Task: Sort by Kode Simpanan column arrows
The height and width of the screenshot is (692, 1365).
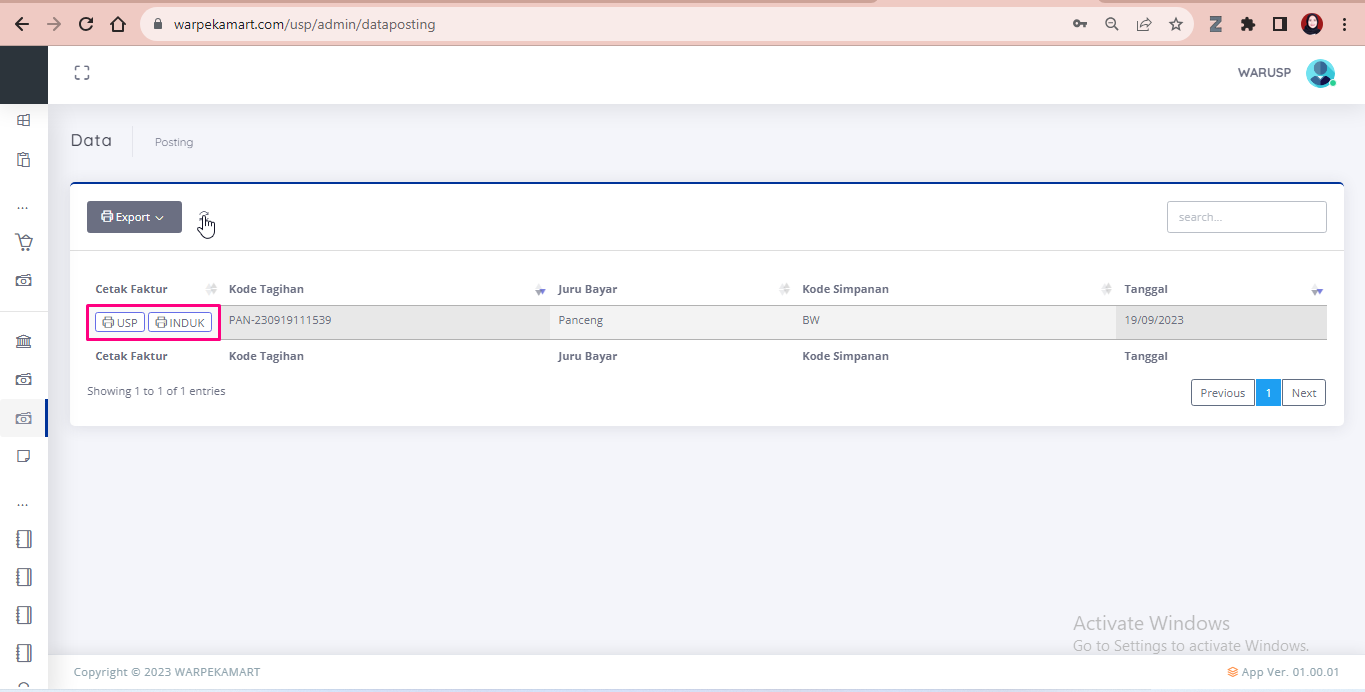Action: coord(1107,289)
